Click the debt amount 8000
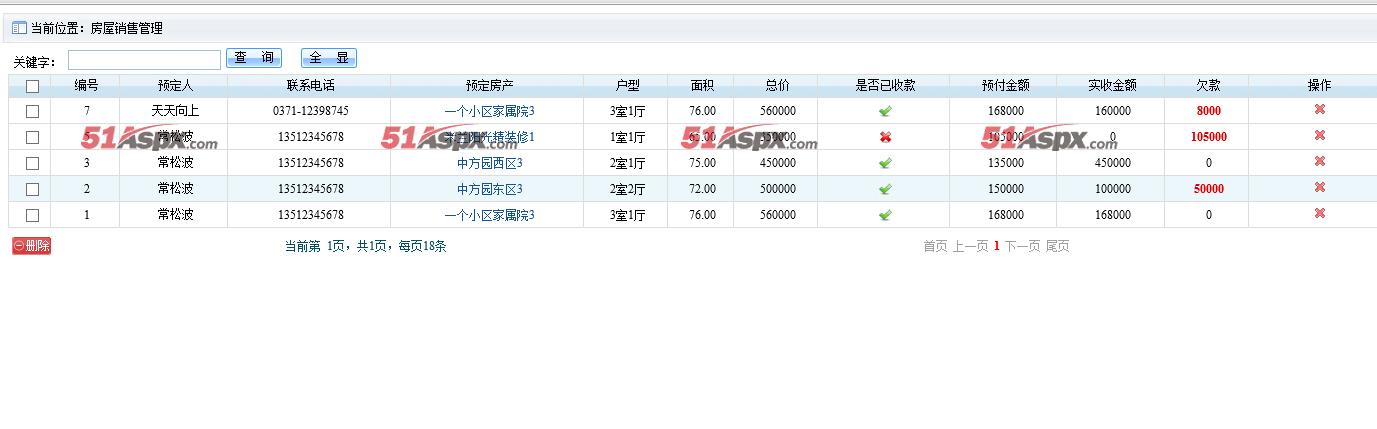 (x=1208, y=111)
